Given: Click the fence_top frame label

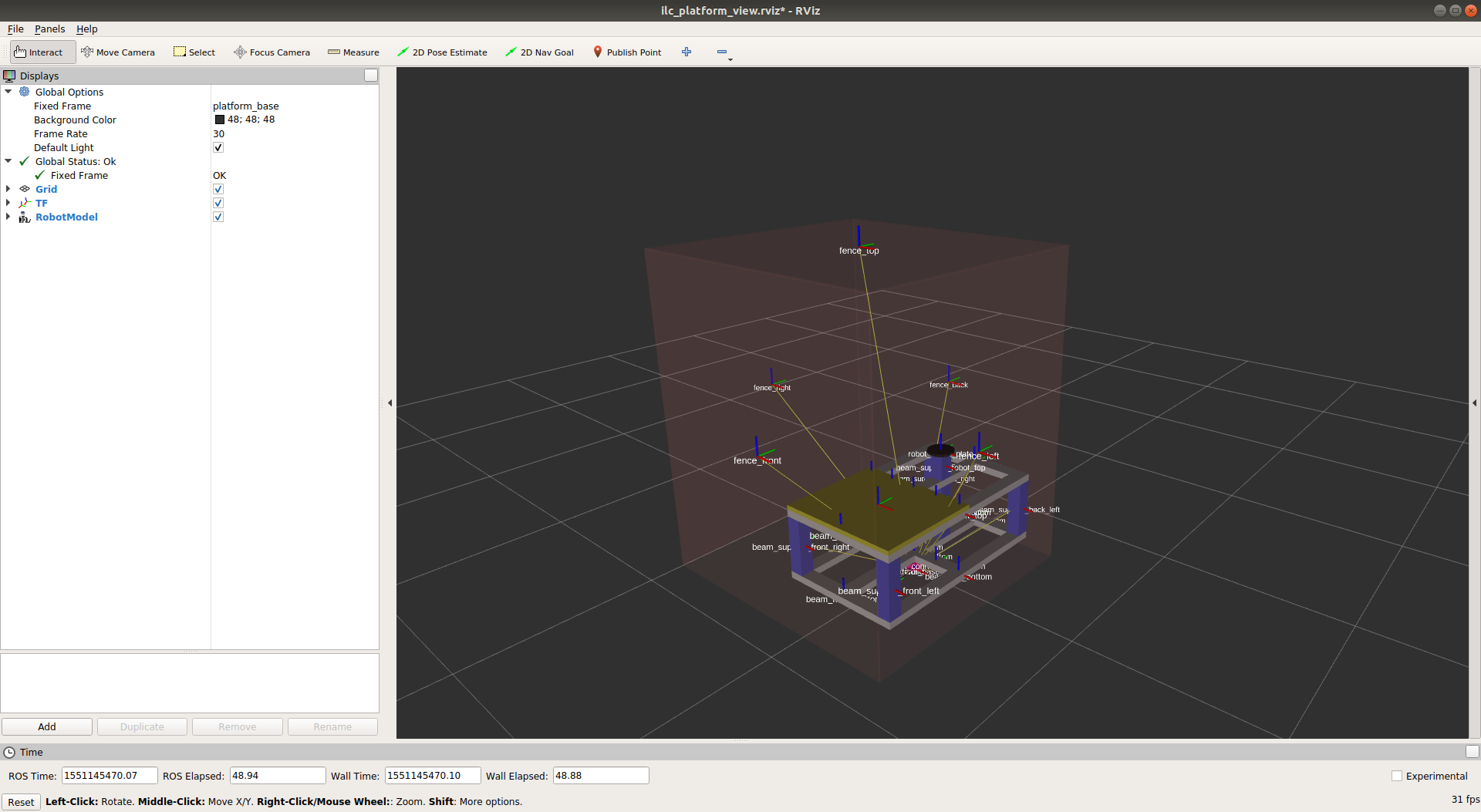Looking at the screenshot, I should [859, 251].
